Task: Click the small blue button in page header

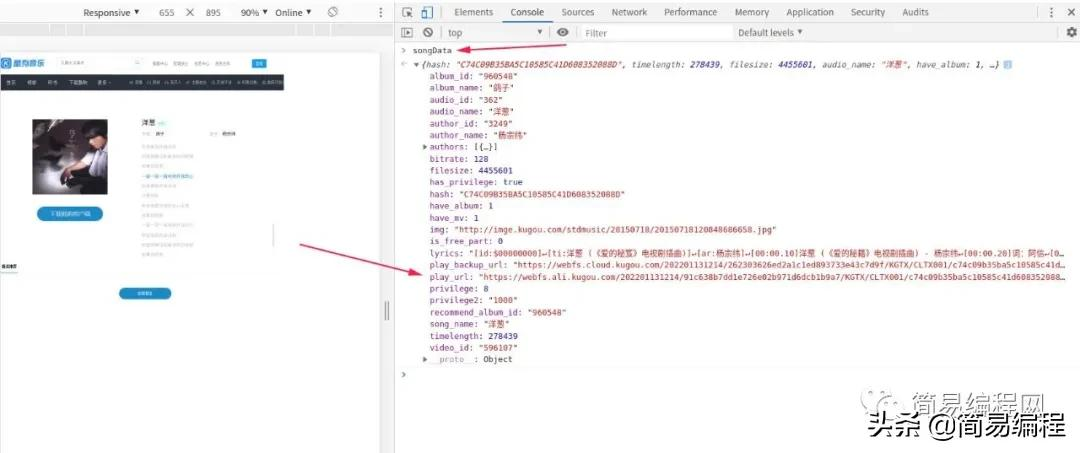Action: [x=259, y=63]
